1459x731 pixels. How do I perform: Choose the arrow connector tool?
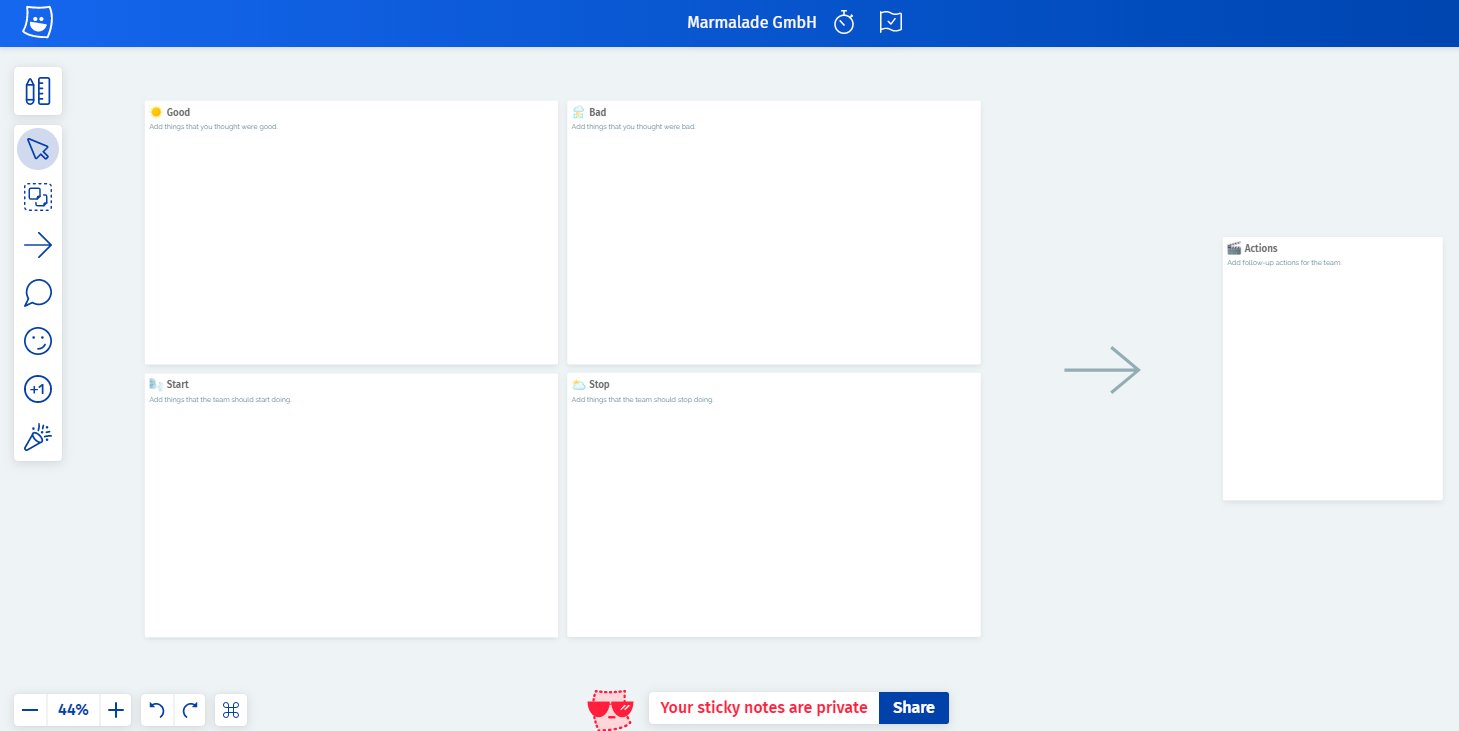click(x=38, y=245)
